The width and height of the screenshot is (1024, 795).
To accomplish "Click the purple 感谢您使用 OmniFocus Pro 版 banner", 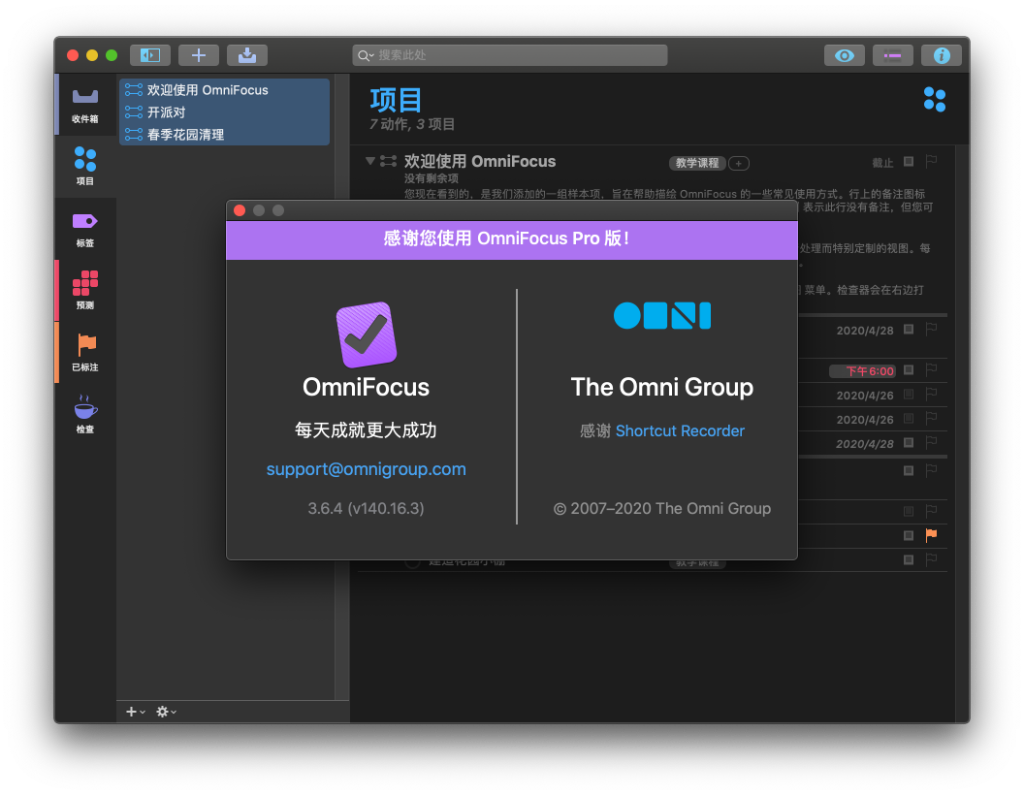I will 512,240.
